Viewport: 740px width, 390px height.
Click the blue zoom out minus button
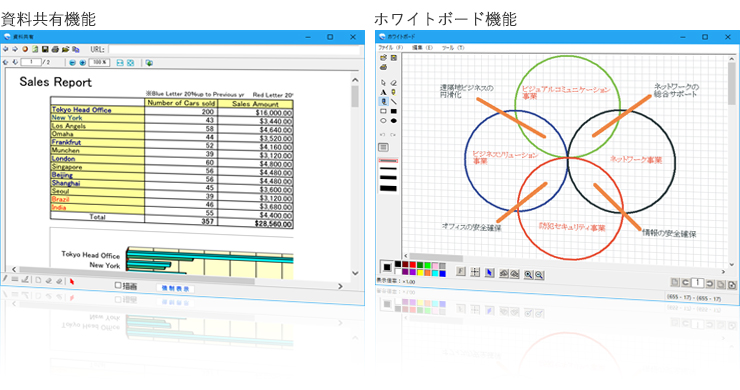click(72, 62)
